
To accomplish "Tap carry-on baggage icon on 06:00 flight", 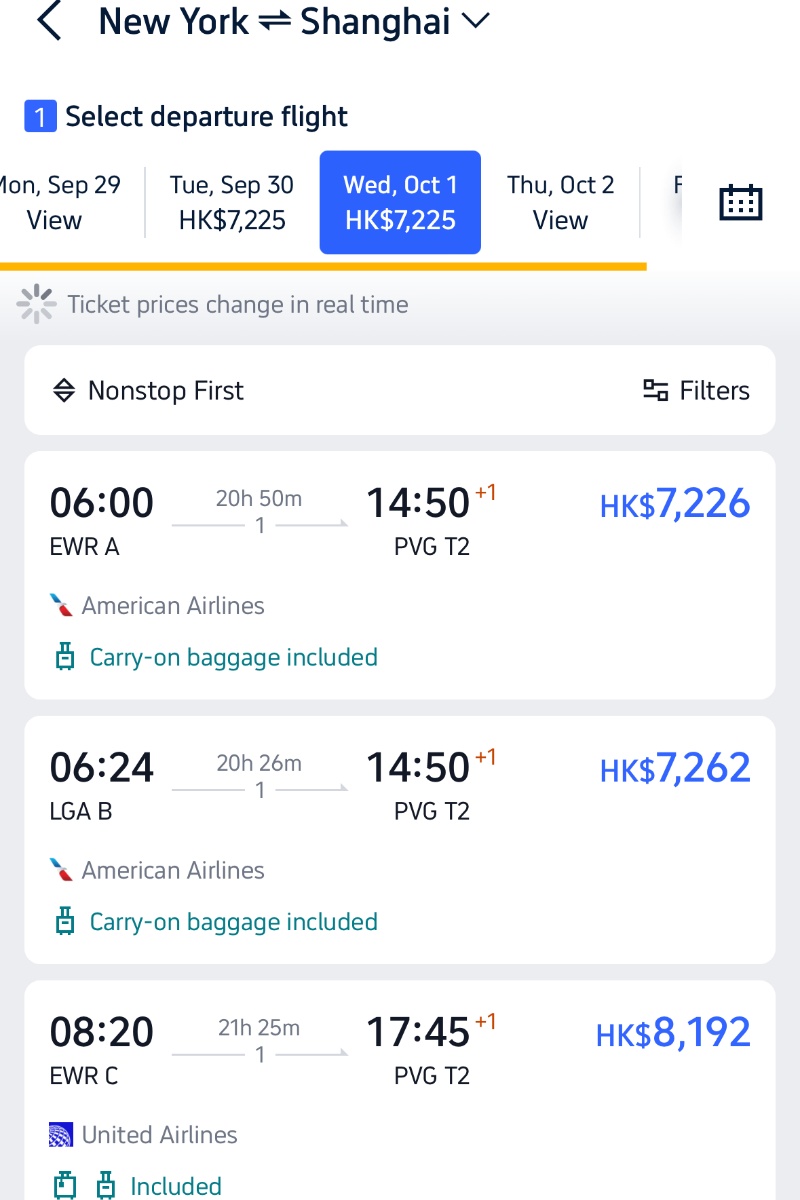I will [x=65, y=658].
